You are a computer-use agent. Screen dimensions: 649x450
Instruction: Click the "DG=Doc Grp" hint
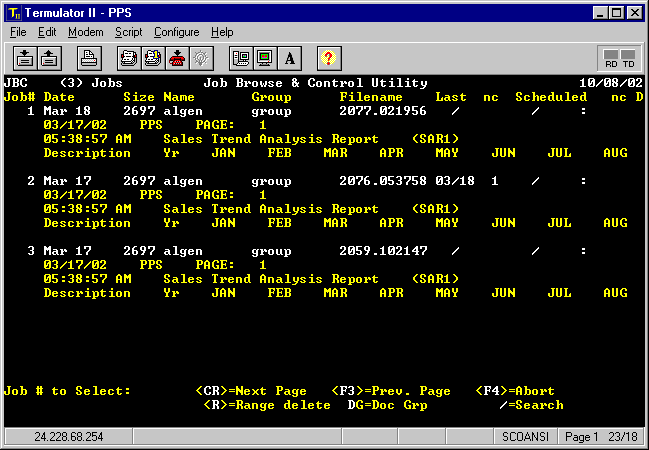point(387,405)
